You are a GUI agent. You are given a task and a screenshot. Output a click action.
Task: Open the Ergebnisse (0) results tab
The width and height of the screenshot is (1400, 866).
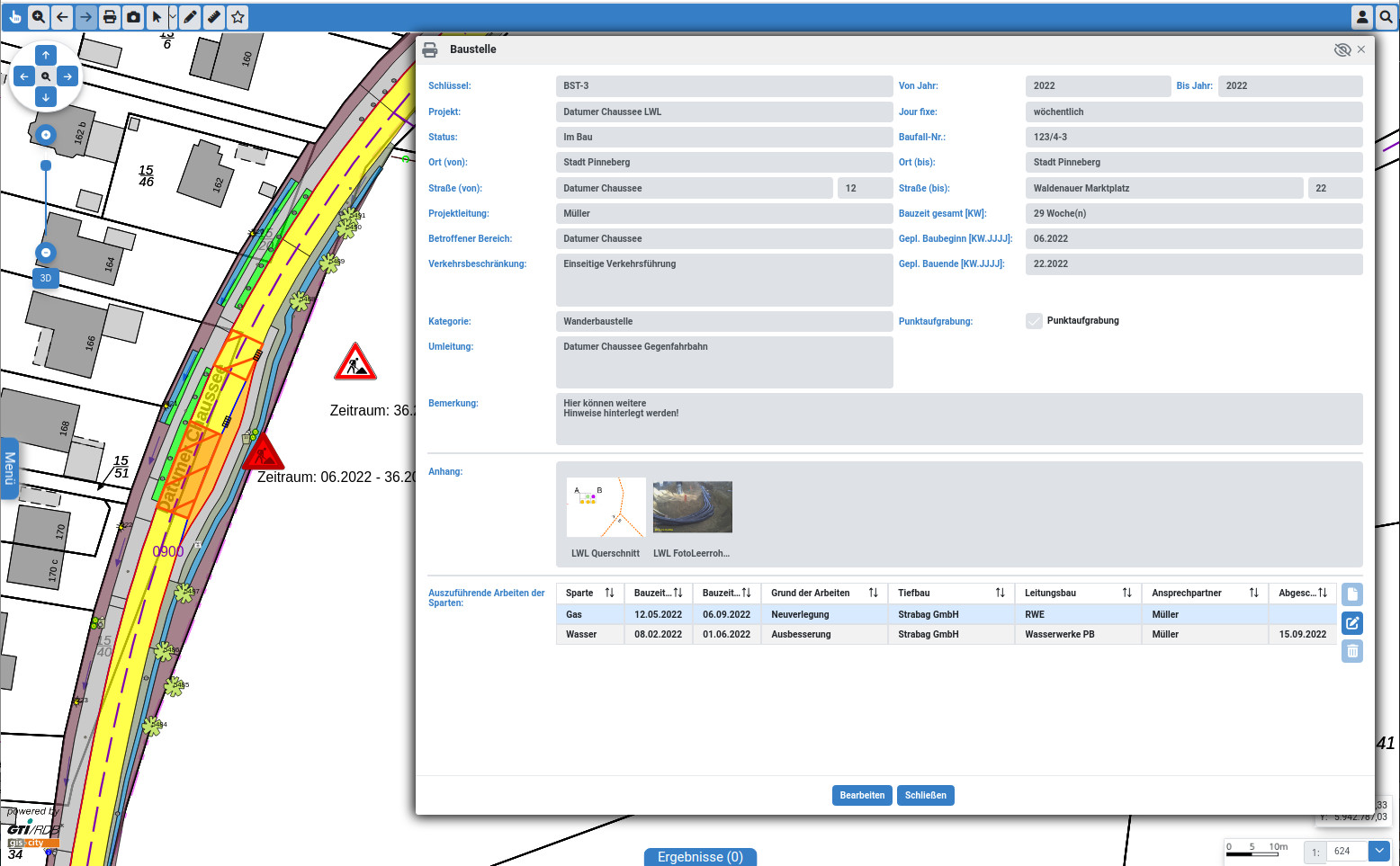(700, 857)
